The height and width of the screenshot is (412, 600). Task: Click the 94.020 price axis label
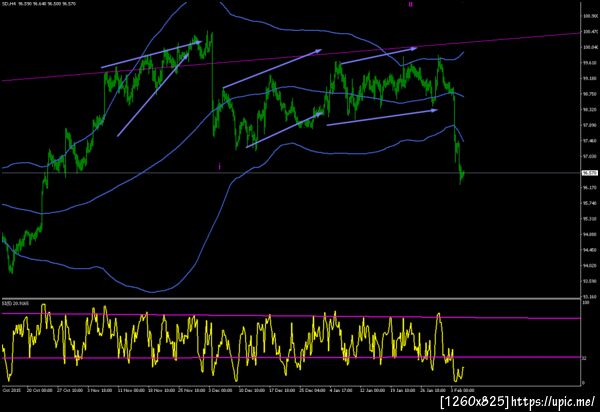pyautogui.click(x=590, y=265)
